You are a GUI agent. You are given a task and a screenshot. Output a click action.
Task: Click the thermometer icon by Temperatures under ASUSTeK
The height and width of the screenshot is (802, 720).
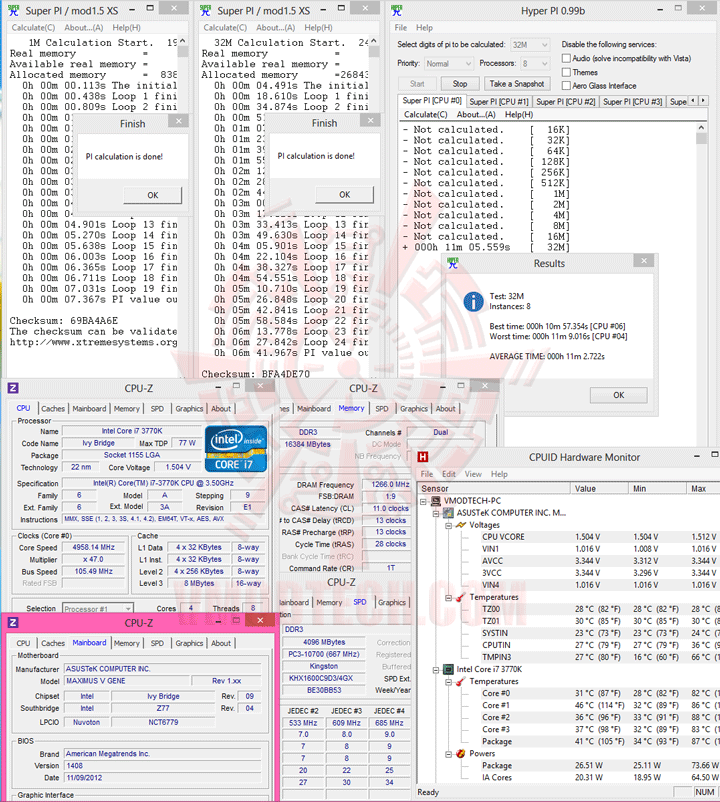pyautogui.click(x=460, y=597)
